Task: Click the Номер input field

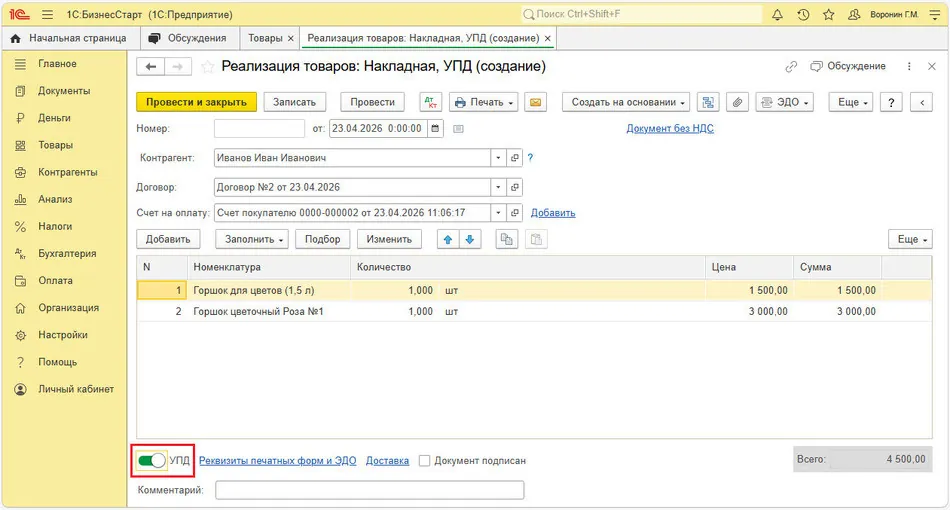Action: pos(259,128)
